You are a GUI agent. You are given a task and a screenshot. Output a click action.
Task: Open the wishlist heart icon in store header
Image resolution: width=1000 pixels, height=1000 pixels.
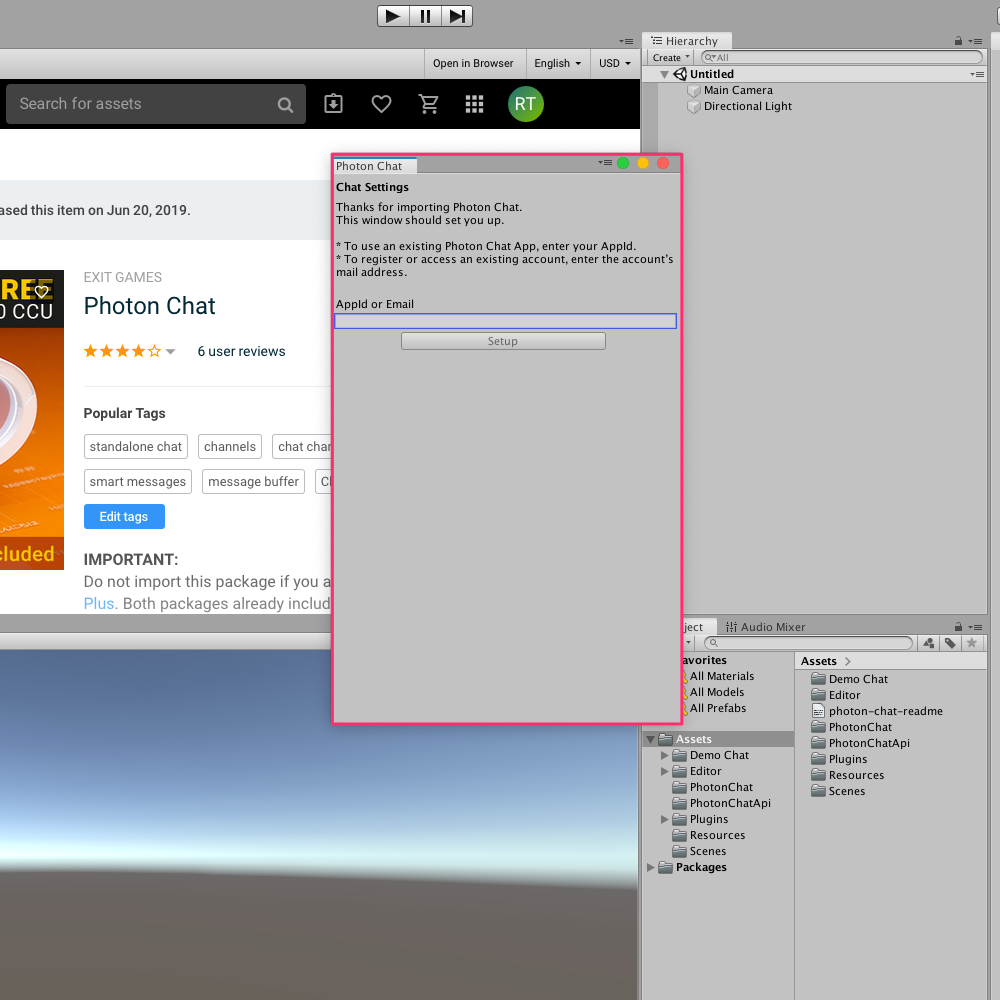click(x=381, y=104)
